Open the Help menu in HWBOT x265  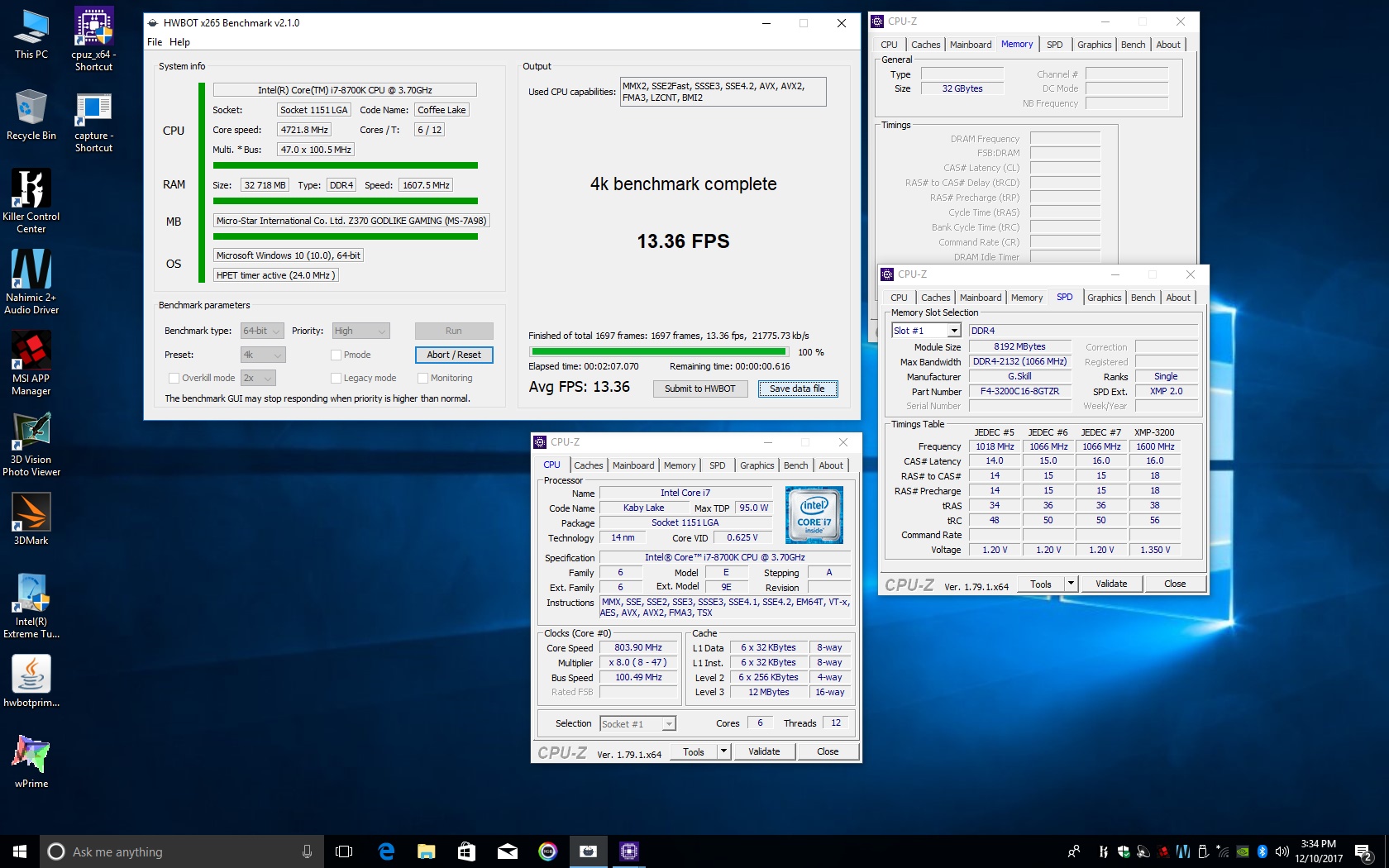(x=179, y=42)
